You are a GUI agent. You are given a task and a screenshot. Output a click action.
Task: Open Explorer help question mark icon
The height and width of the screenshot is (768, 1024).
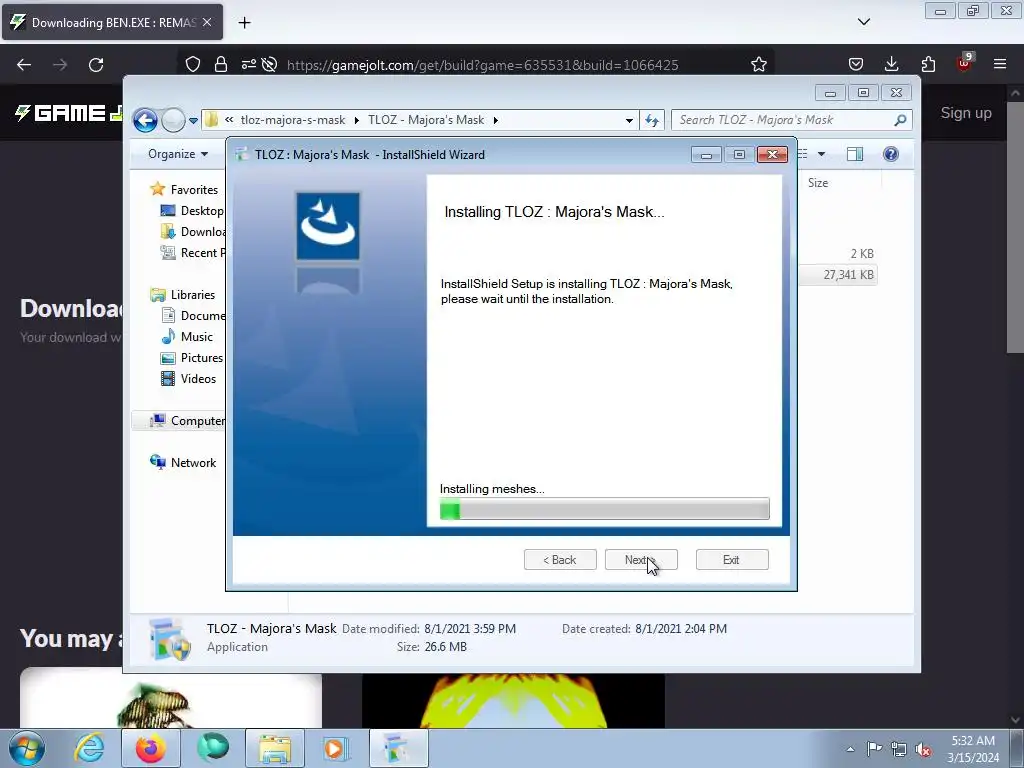click(x=891, y=154)
